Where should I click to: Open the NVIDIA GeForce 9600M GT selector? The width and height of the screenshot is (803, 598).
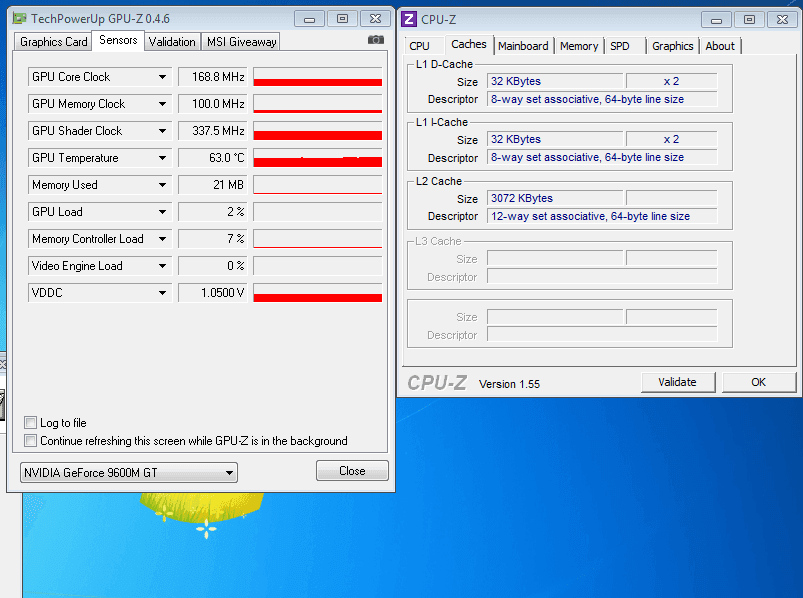click(129, 473)
